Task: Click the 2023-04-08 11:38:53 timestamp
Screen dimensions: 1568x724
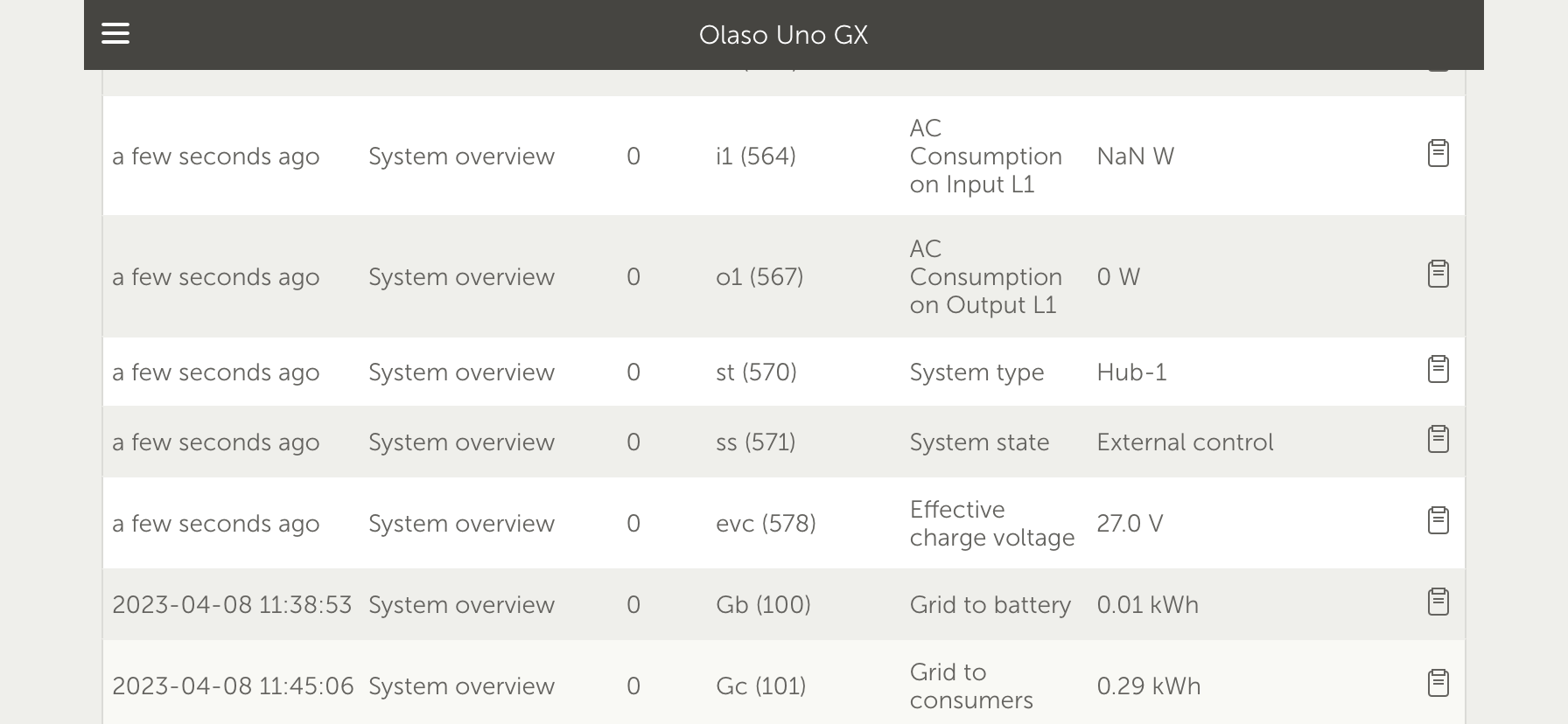Action: pos(232,605)
